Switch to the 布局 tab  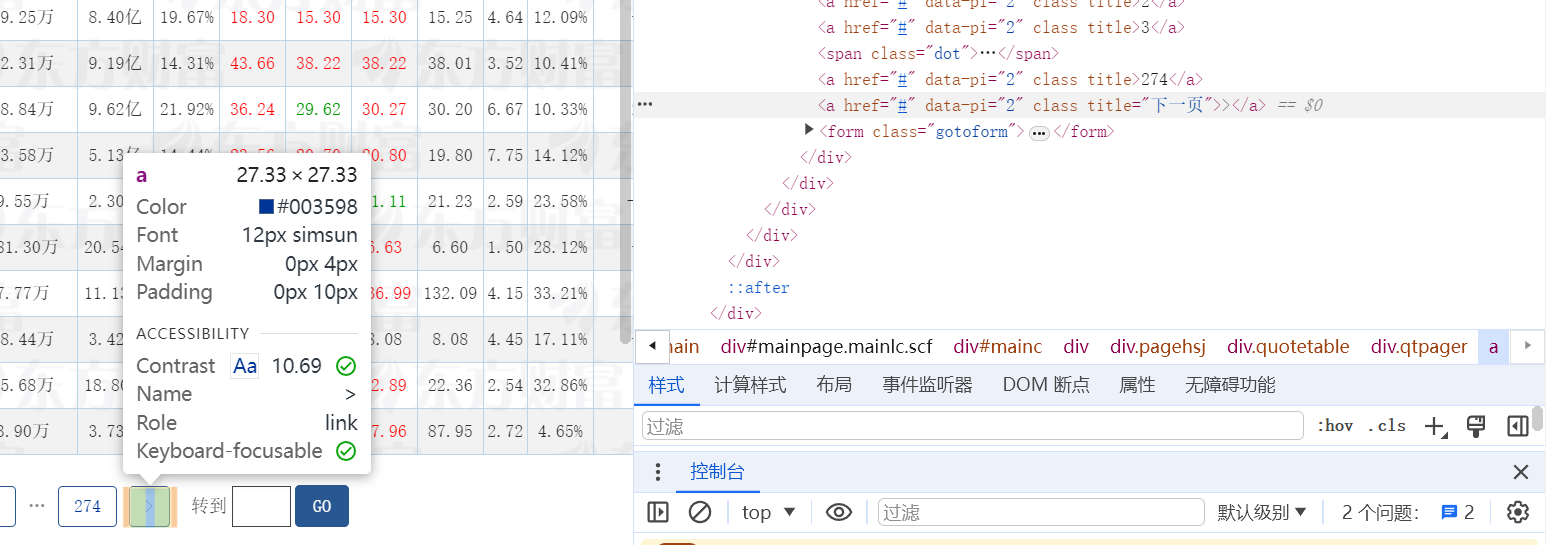coord(834,385)
